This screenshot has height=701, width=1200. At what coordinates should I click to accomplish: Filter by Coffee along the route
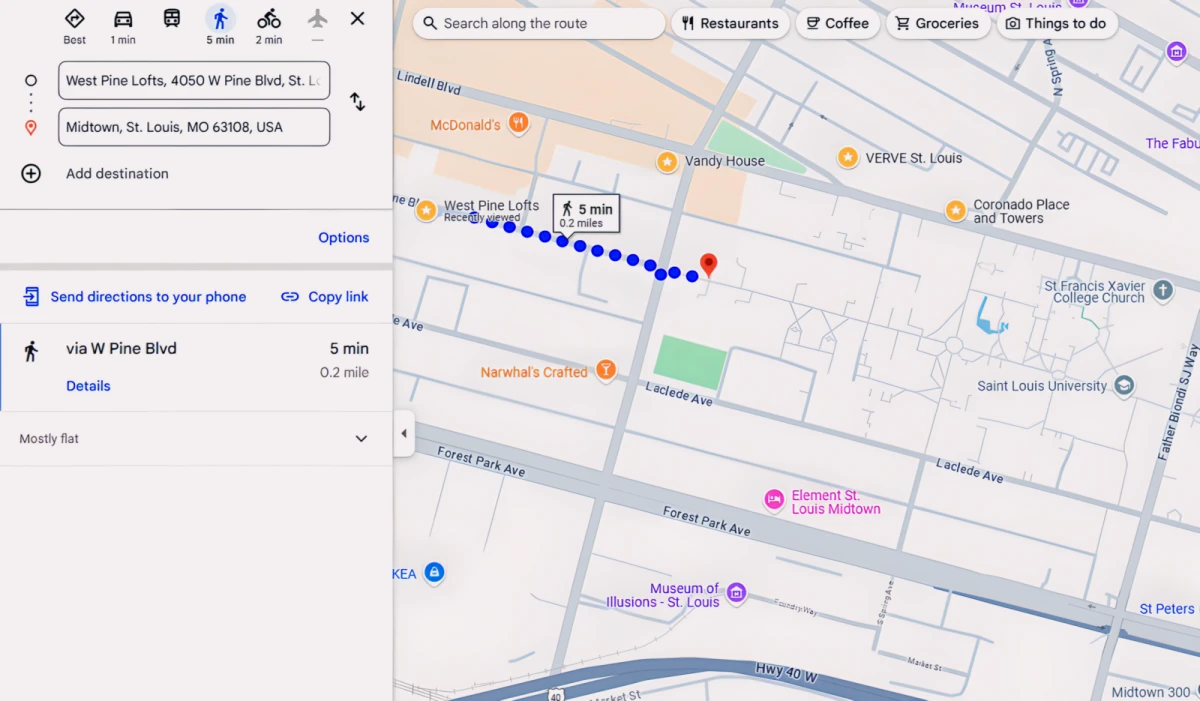click(x=837, y=23)
